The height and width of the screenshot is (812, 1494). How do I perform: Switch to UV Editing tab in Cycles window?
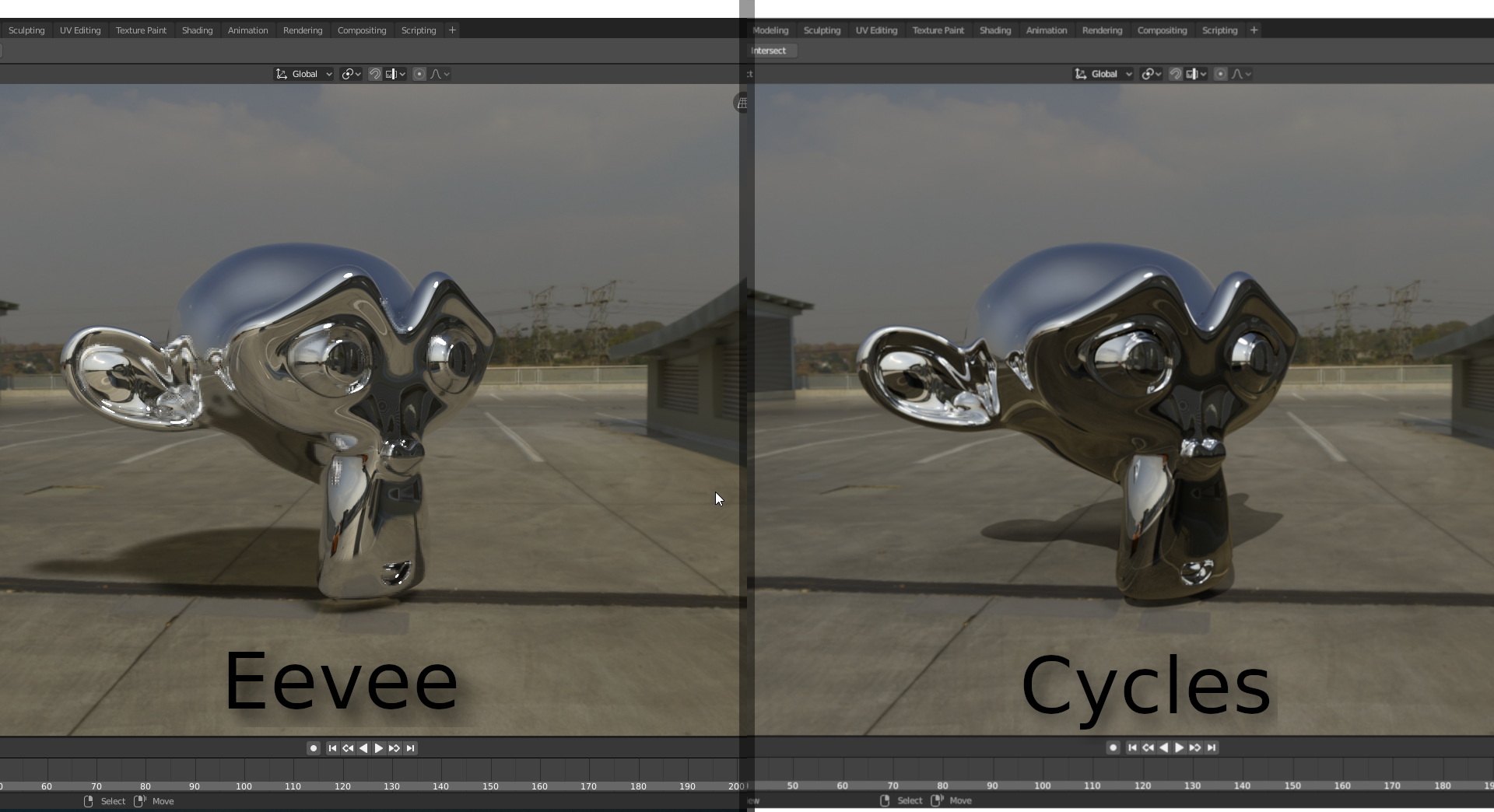(x=876, y=30)
